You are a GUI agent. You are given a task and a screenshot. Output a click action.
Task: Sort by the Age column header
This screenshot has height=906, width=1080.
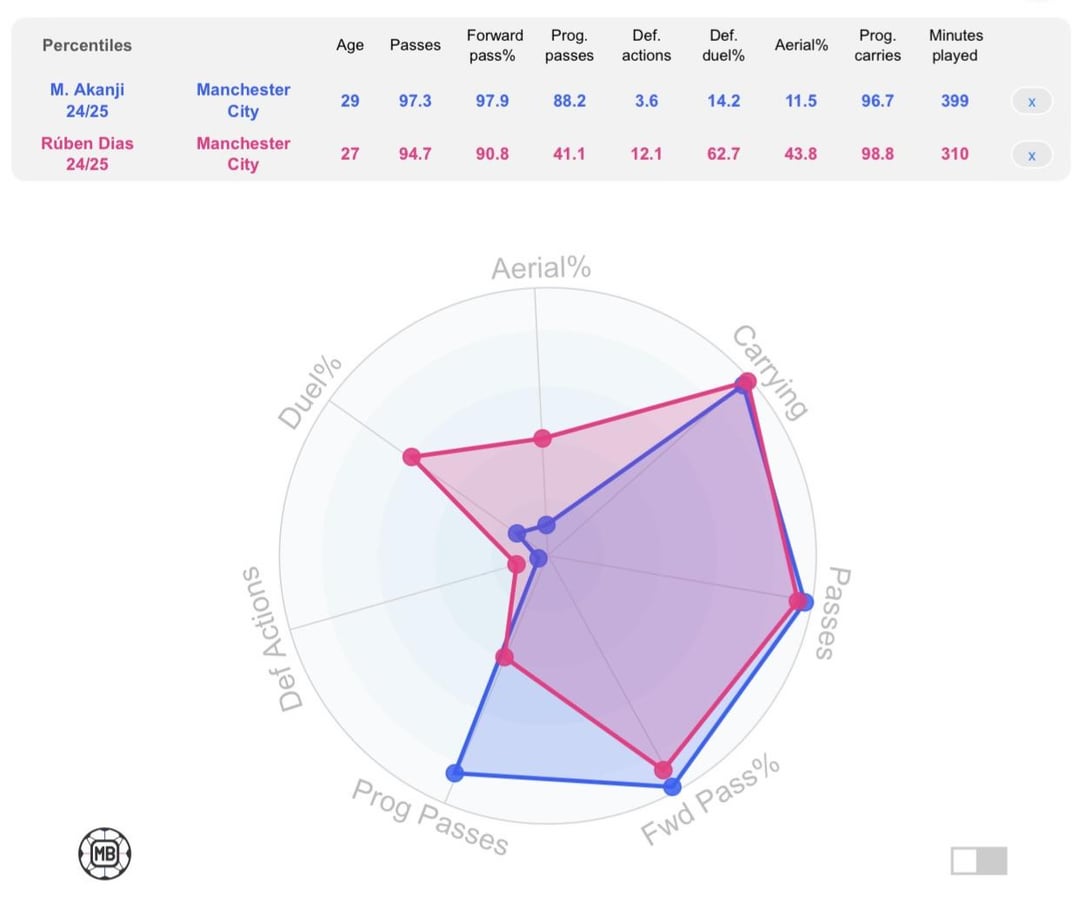(350, 45)
